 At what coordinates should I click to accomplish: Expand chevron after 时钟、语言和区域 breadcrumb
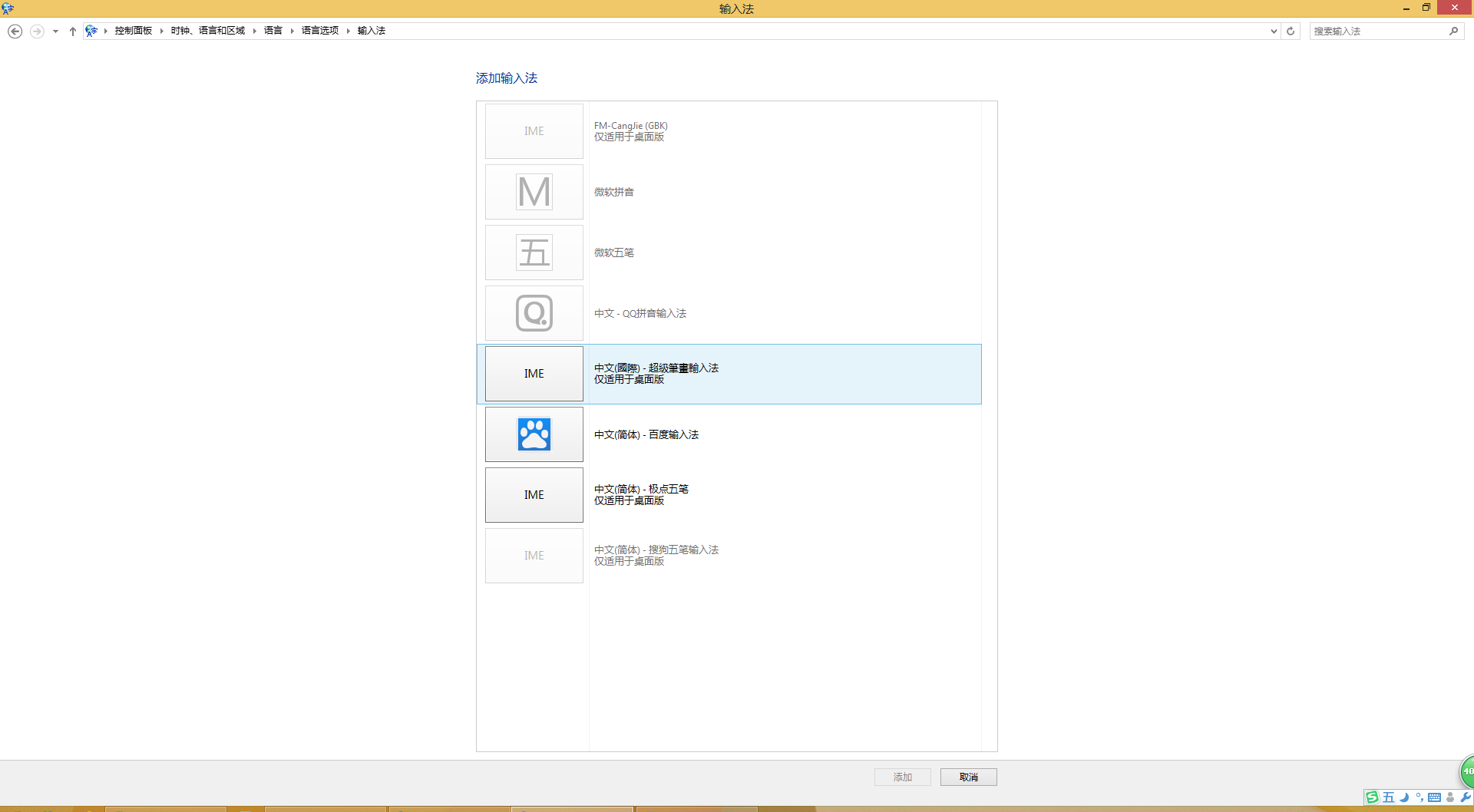[x=255, y=31]
